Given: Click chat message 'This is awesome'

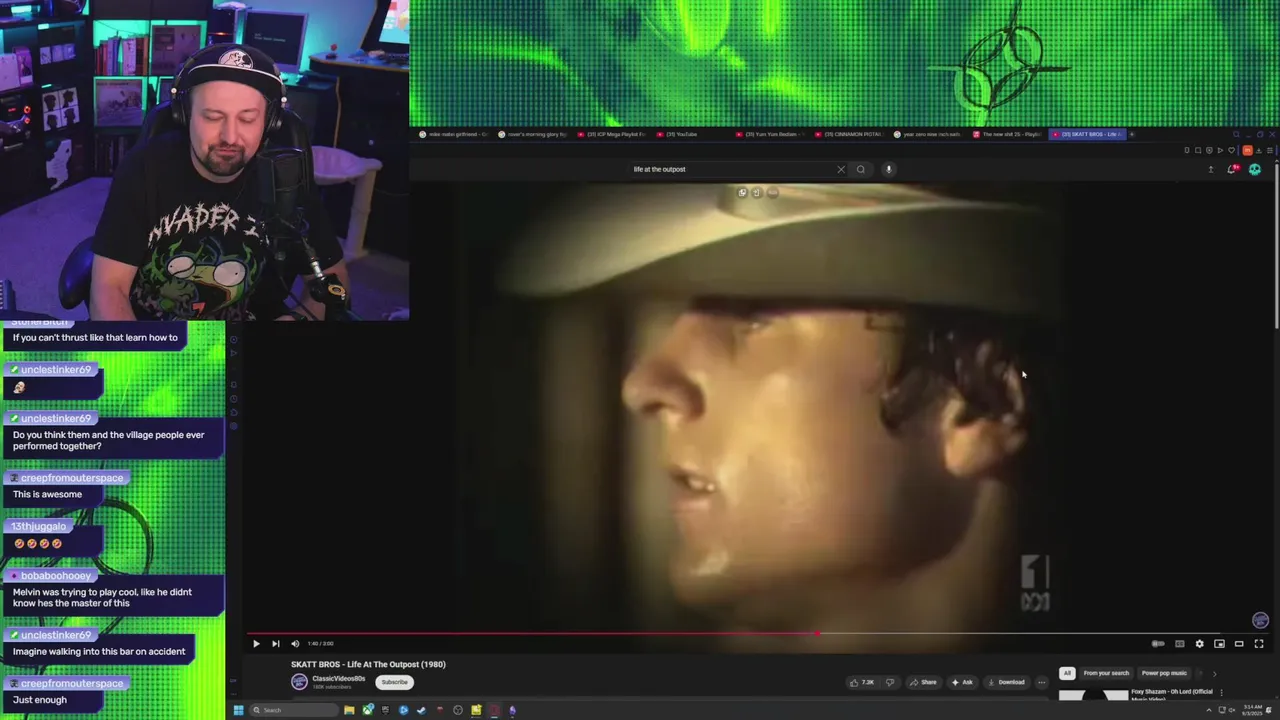Looking at the screenshot, I should tap(47, 494).
